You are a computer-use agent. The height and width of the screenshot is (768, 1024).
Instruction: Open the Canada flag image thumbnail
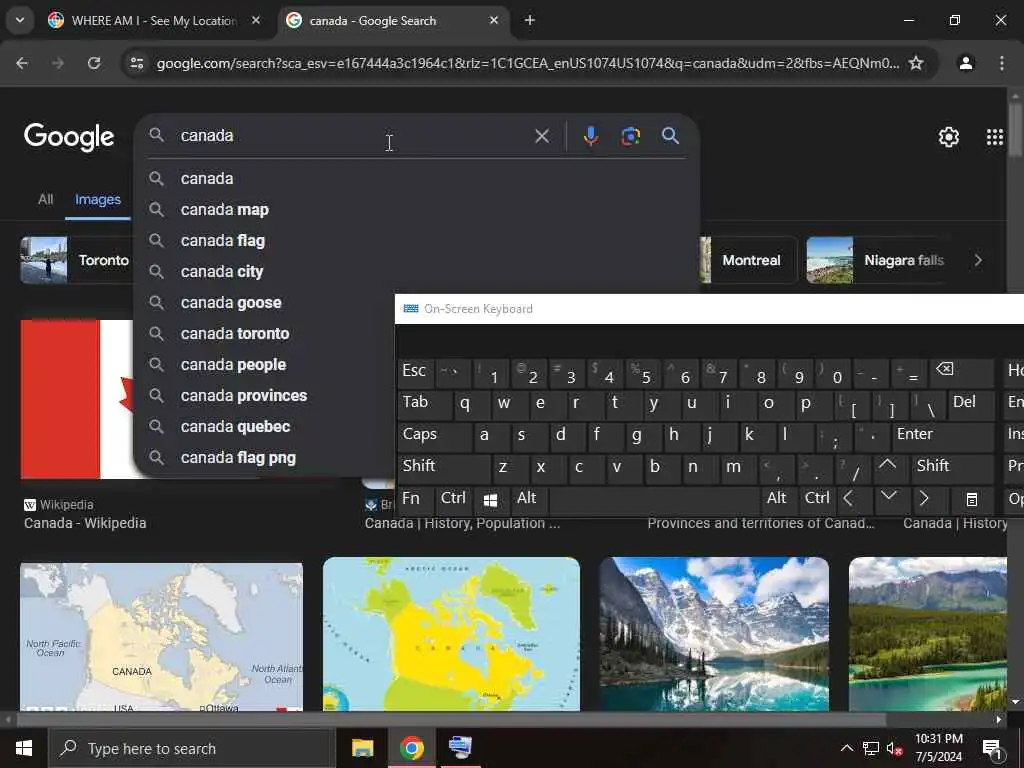[x=77, y=399]
